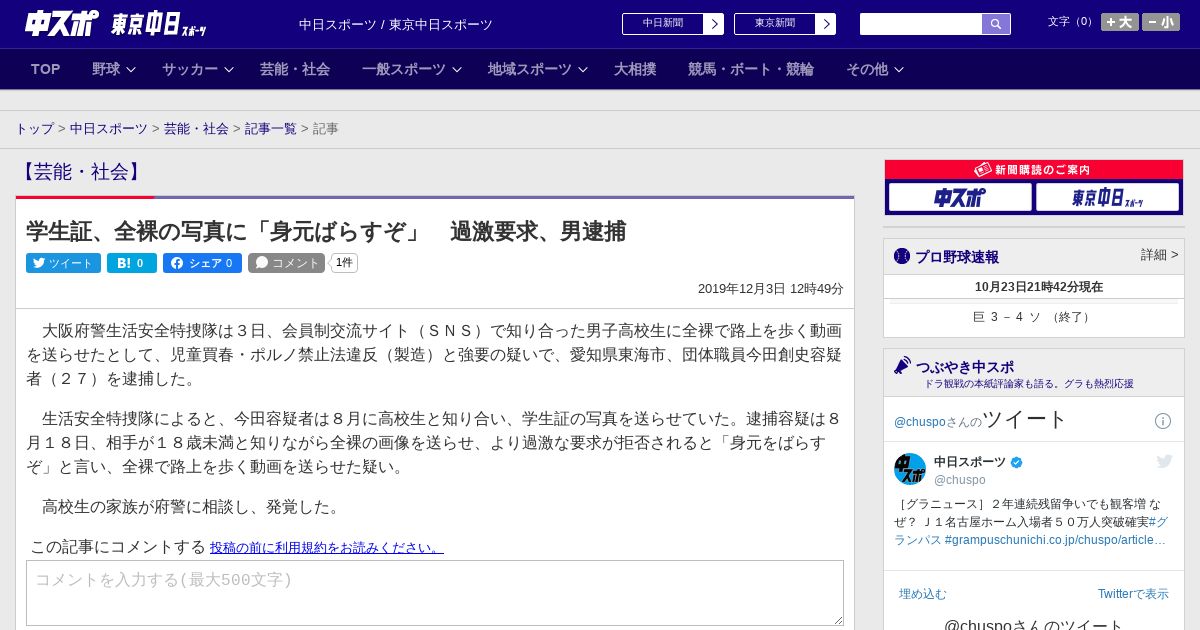Click 芸能・社会 breadcrumb link
Image resolution: width=1200 pixels, height=630 pixels.
(x=196, y=129)
